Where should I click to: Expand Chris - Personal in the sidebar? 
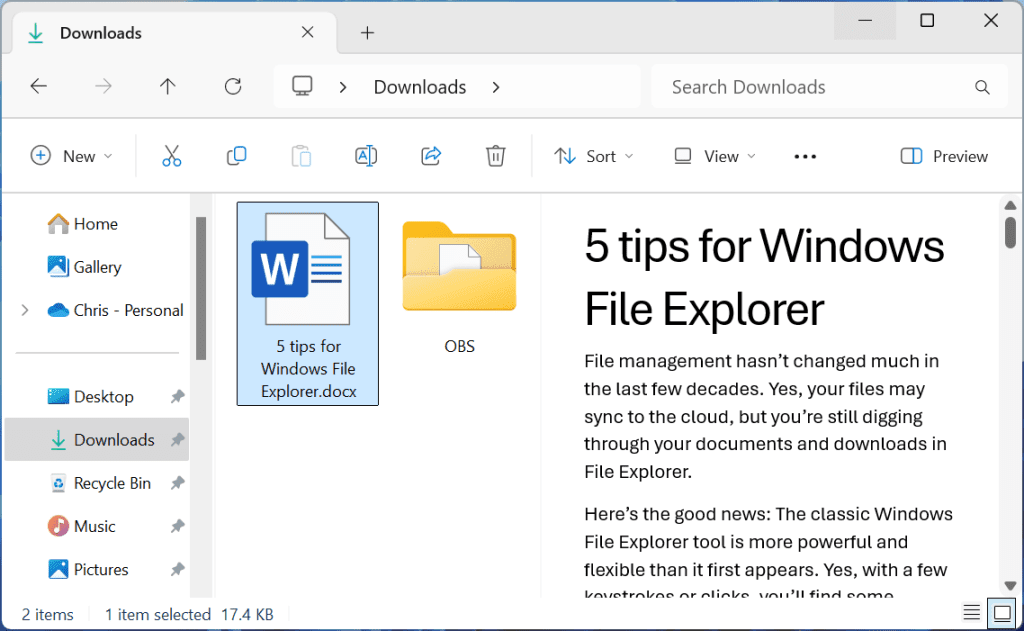coord(23,310)
